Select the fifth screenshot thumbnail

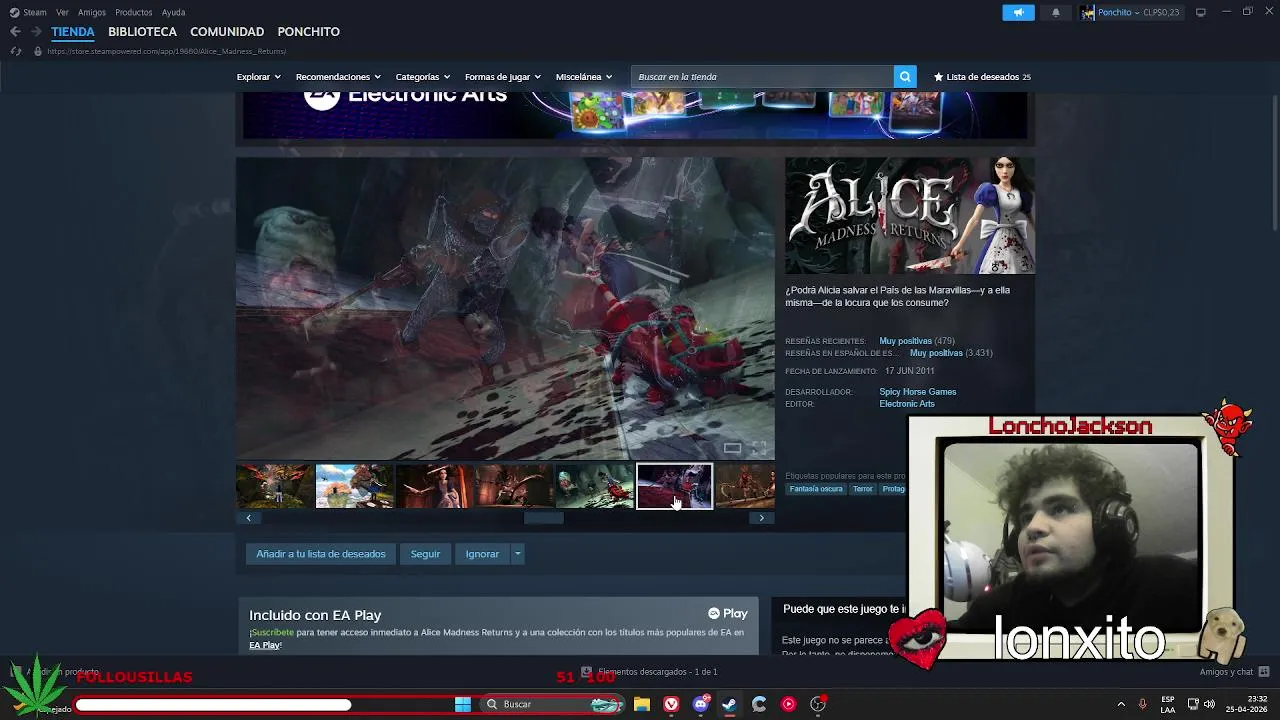tap(594, 486)
